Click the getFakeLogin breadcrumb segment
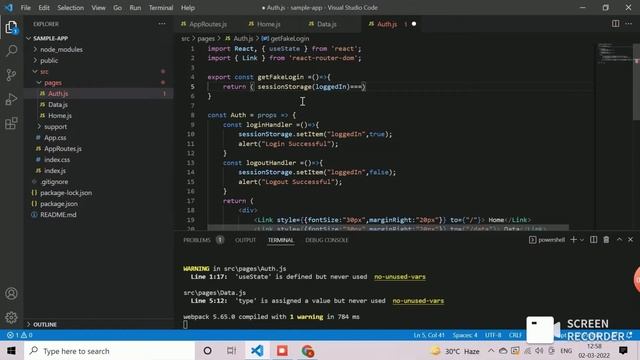 point(290,38)
